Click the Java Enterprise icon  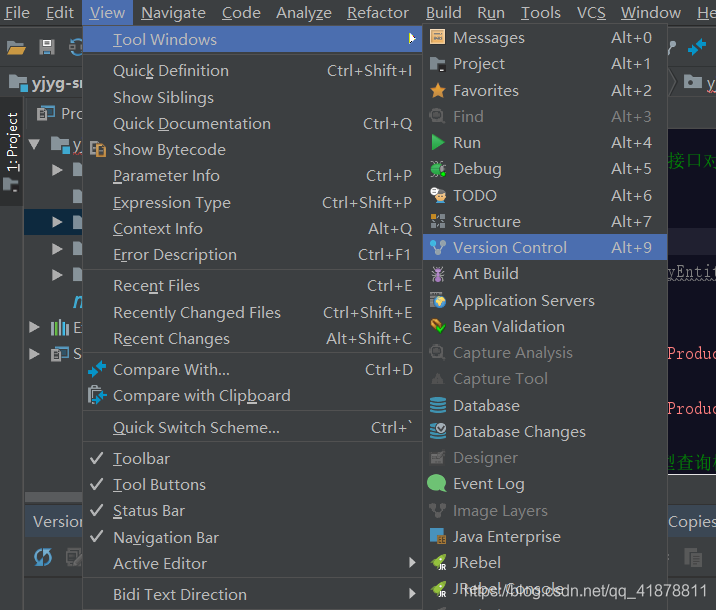(x=437, y=536)
